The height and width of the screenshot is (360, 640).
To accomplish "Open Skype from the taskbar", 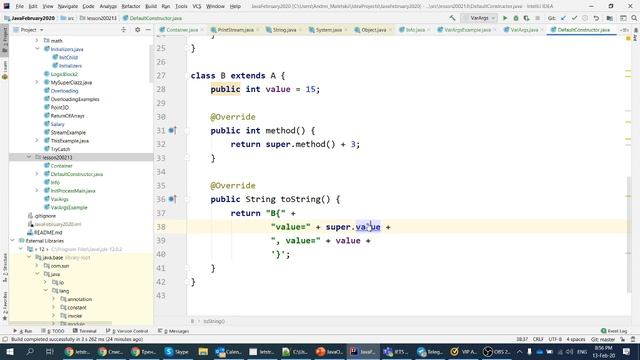I will (x=177, y=351).
